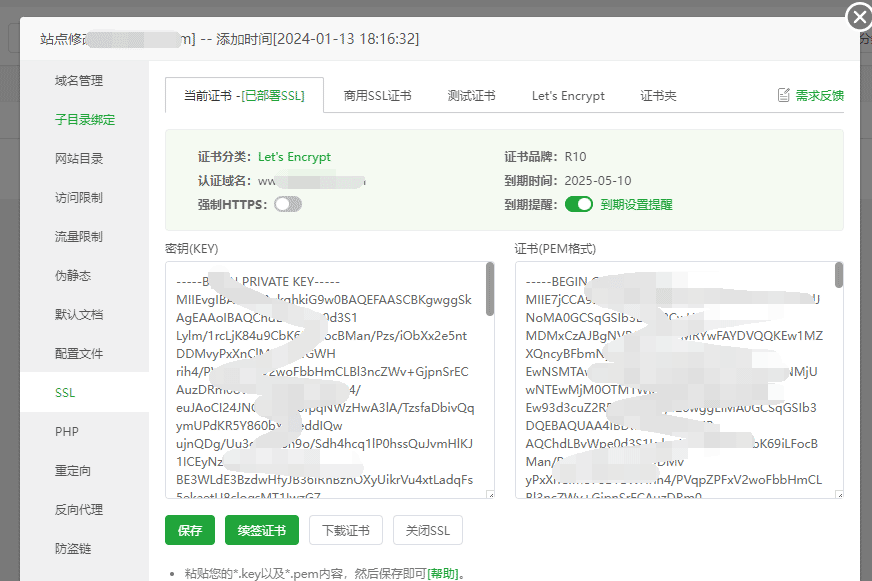
Task: Open the Let's Encrypt tab
Action: [568, 96]
